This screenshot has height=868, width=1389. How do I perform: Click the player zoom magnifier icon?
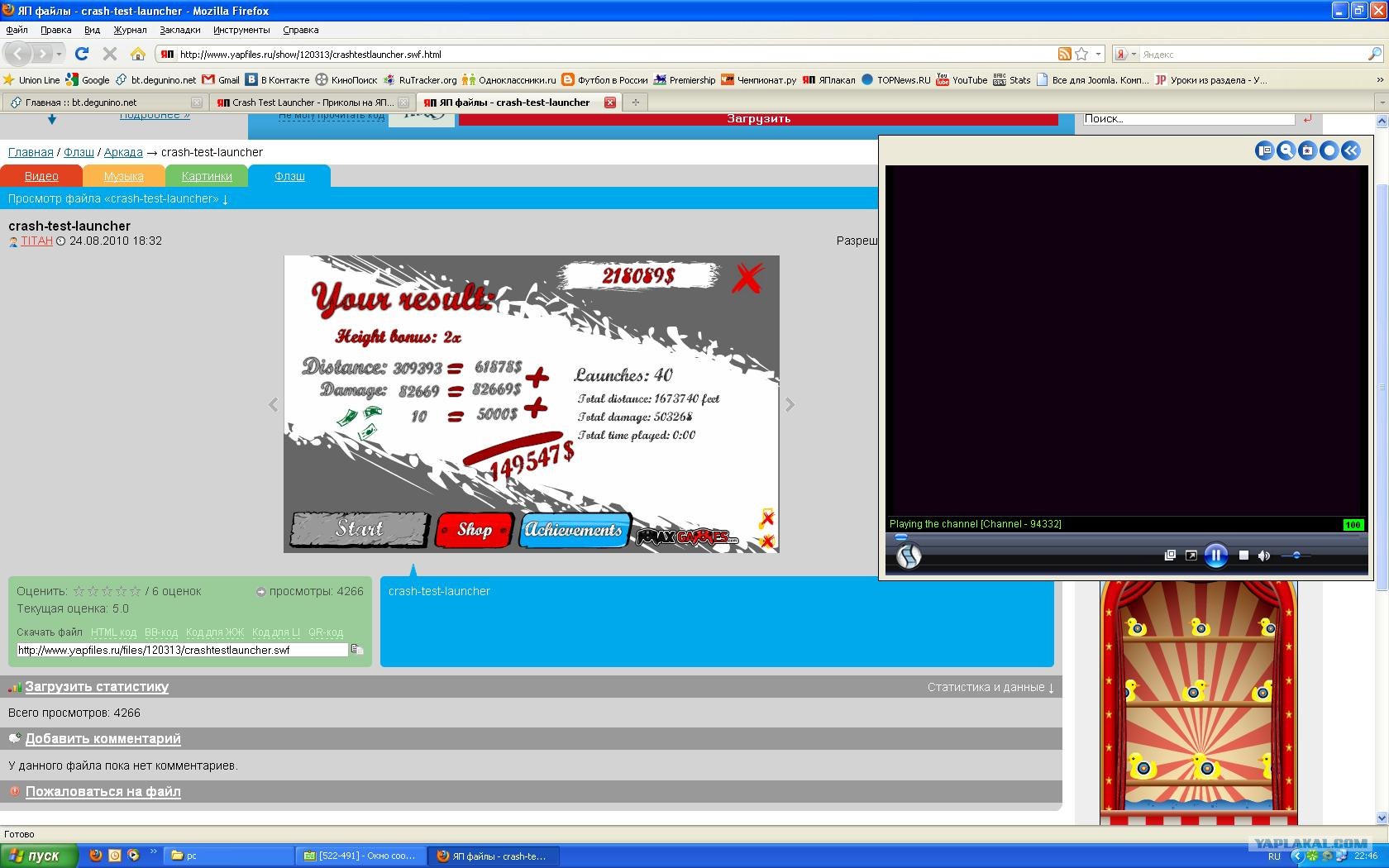[x=1286, y=150]
